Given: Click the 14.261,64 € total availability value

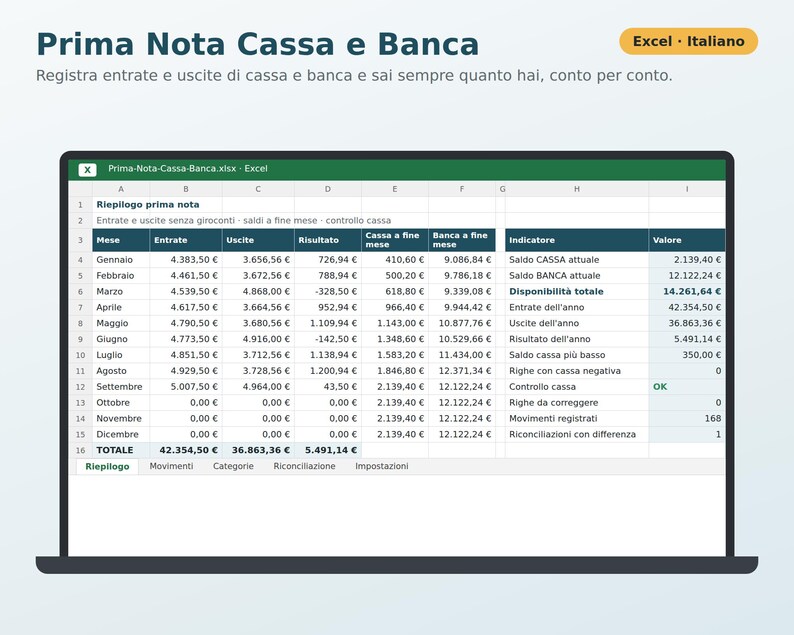Looking at the screenshot, I should click(687, 292).
